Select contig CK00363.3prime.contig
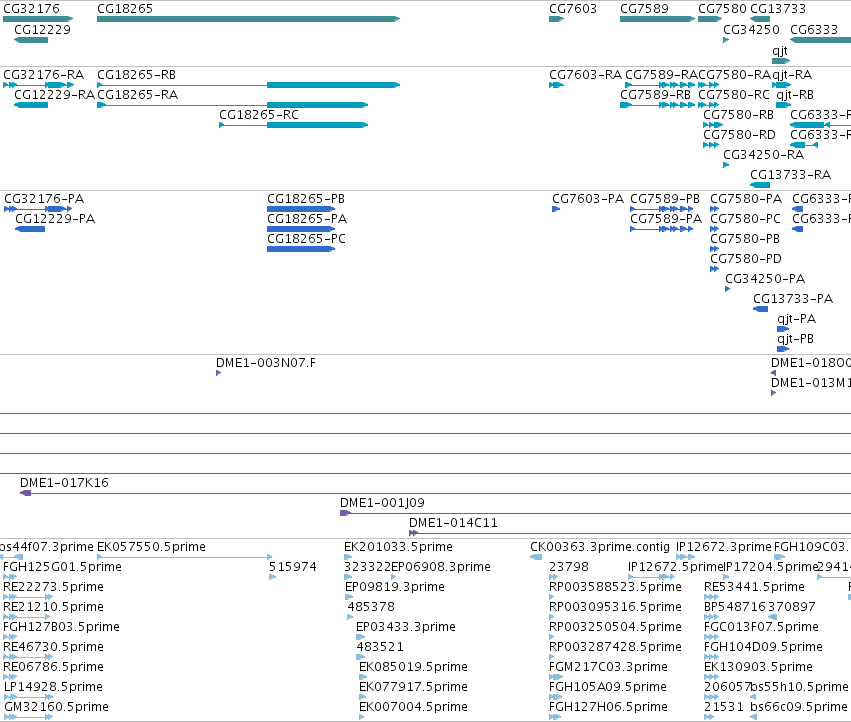Screen dimensions: 851x722 point(536,557)
